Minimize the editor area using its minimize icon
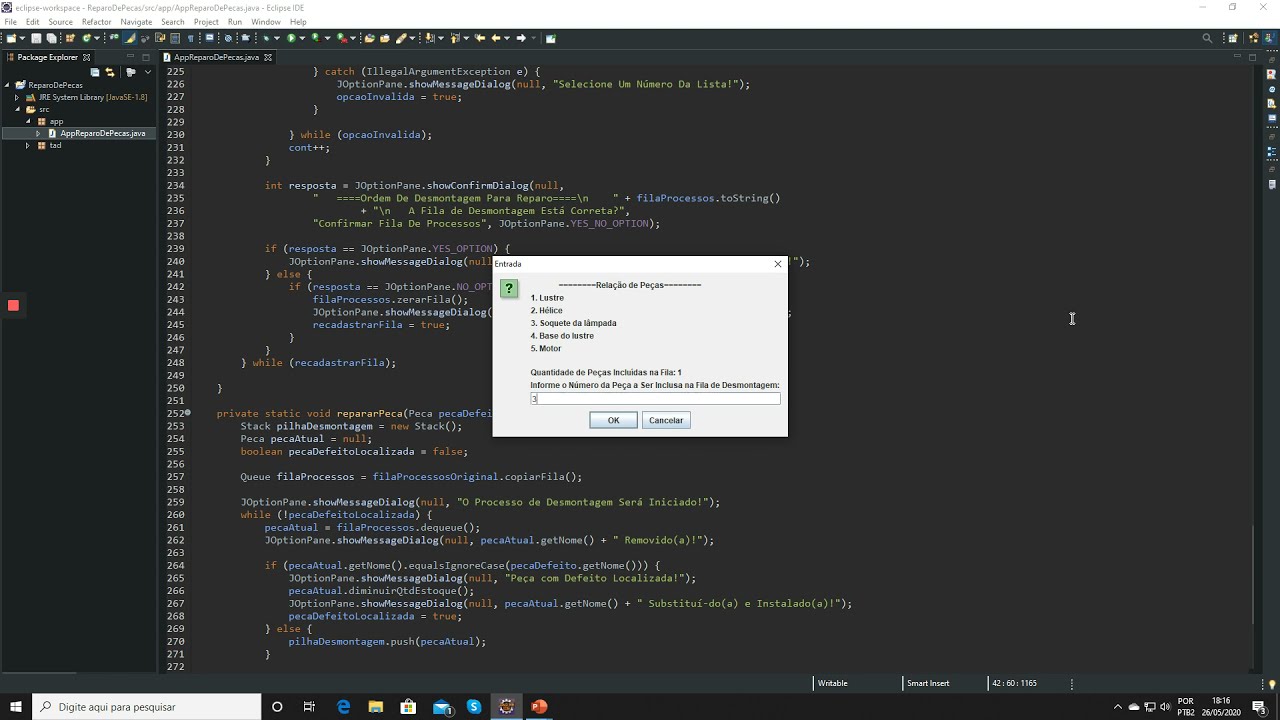The height and width of the screenshot is (720, 1280). tap(1237, 56)
